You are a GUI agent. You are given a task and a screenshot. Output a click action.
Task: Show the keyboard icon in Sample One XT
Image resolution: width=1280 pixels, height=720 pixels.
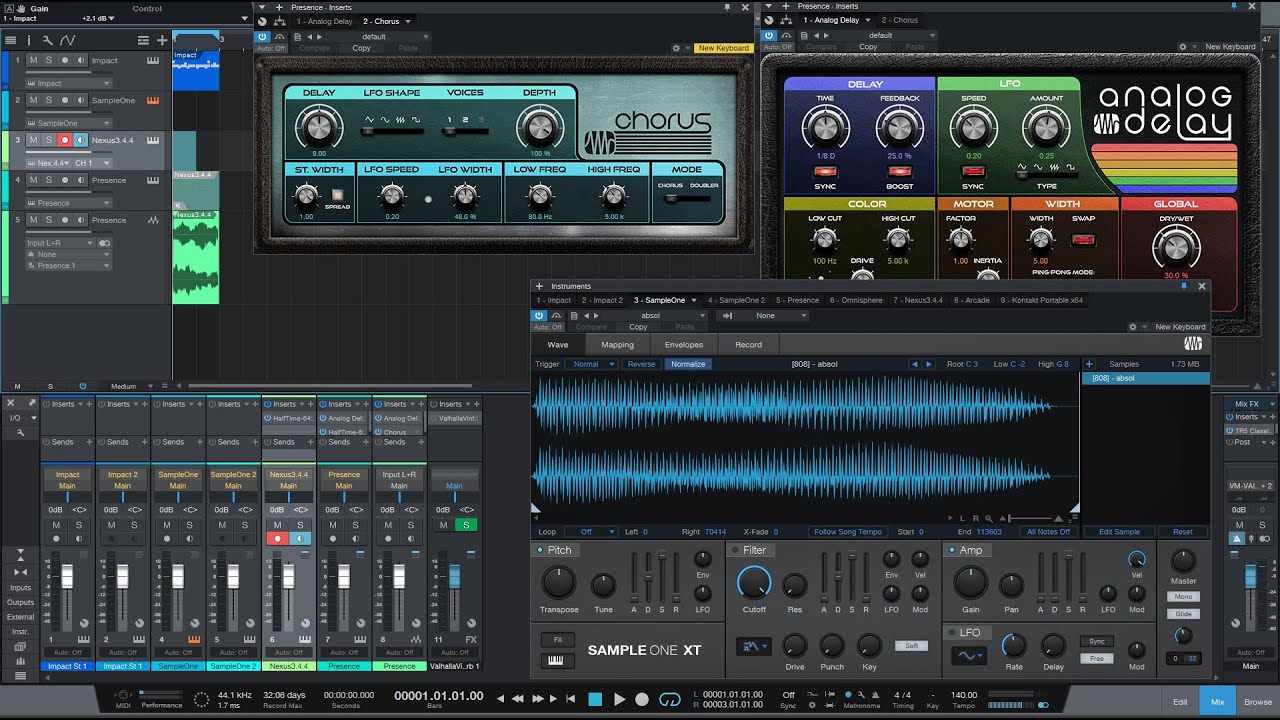pos(558,660)
